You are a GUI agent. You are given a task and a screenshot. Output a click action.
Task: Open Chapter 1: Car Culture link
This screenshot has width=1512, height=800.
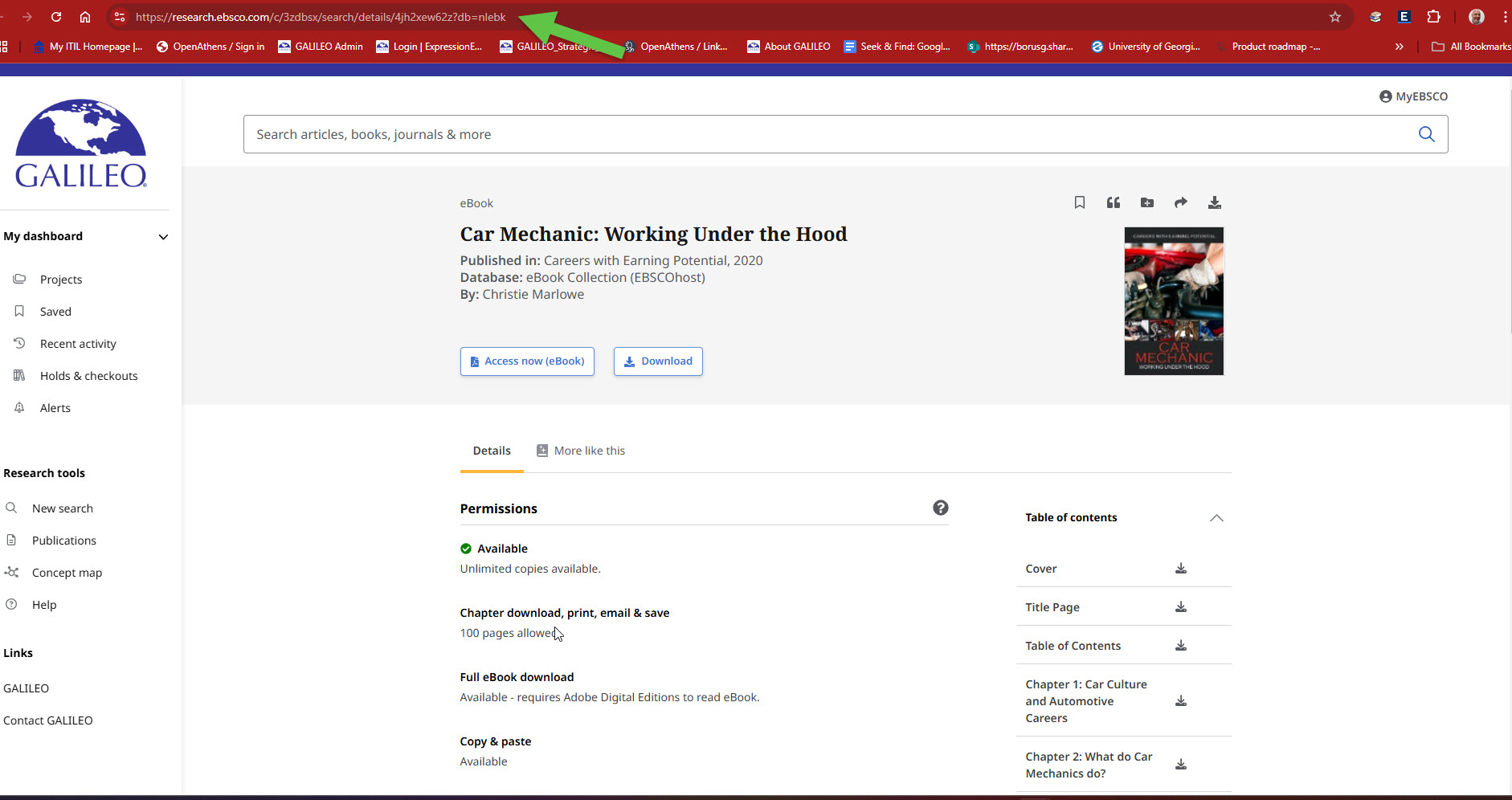tap(1086, 701)
